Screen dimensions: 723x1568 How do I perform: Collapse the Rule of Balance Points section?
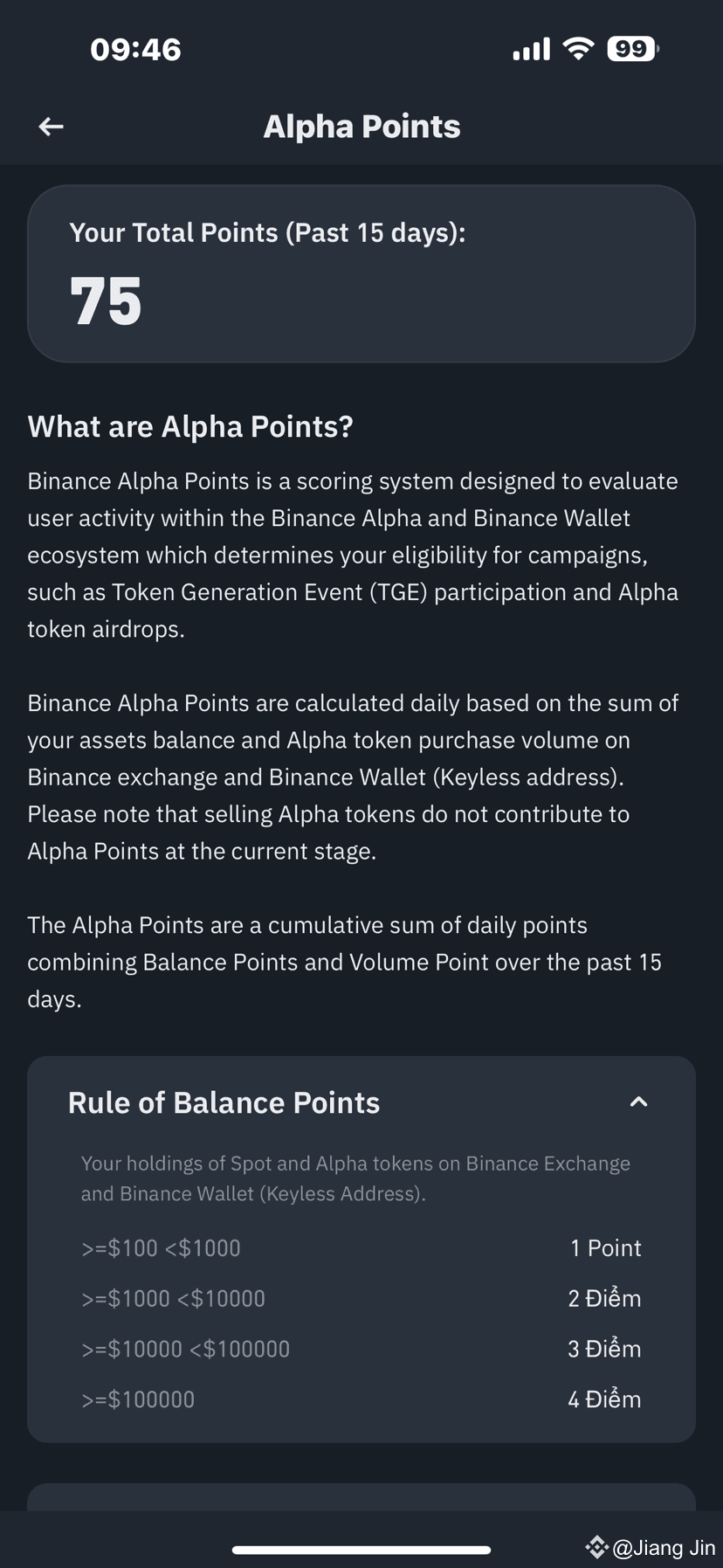638,1102
